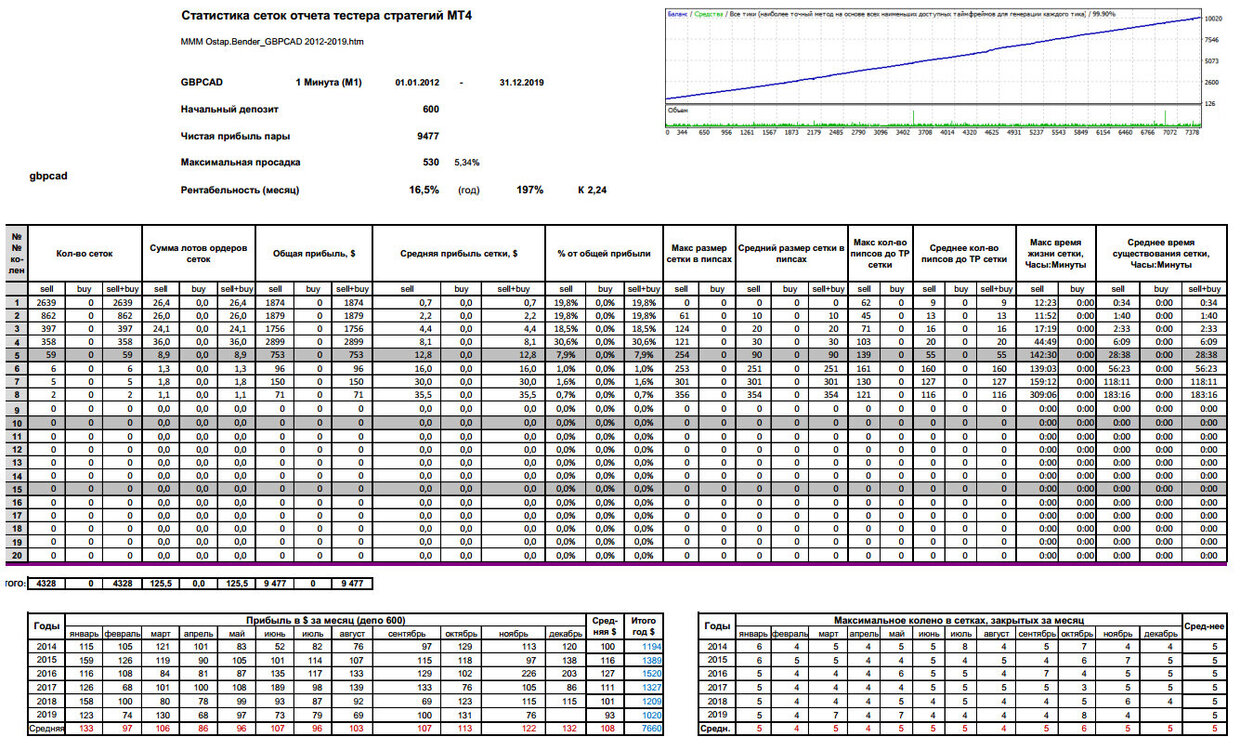Click blue grand total '7660'

coord(642,729)
